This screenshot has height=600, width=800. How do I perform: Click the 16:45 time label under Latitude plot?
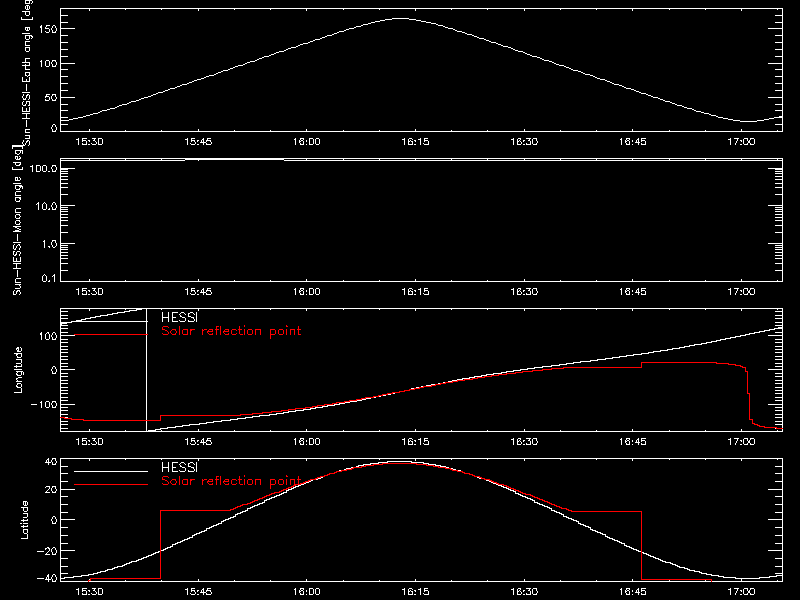pos(633,592)
